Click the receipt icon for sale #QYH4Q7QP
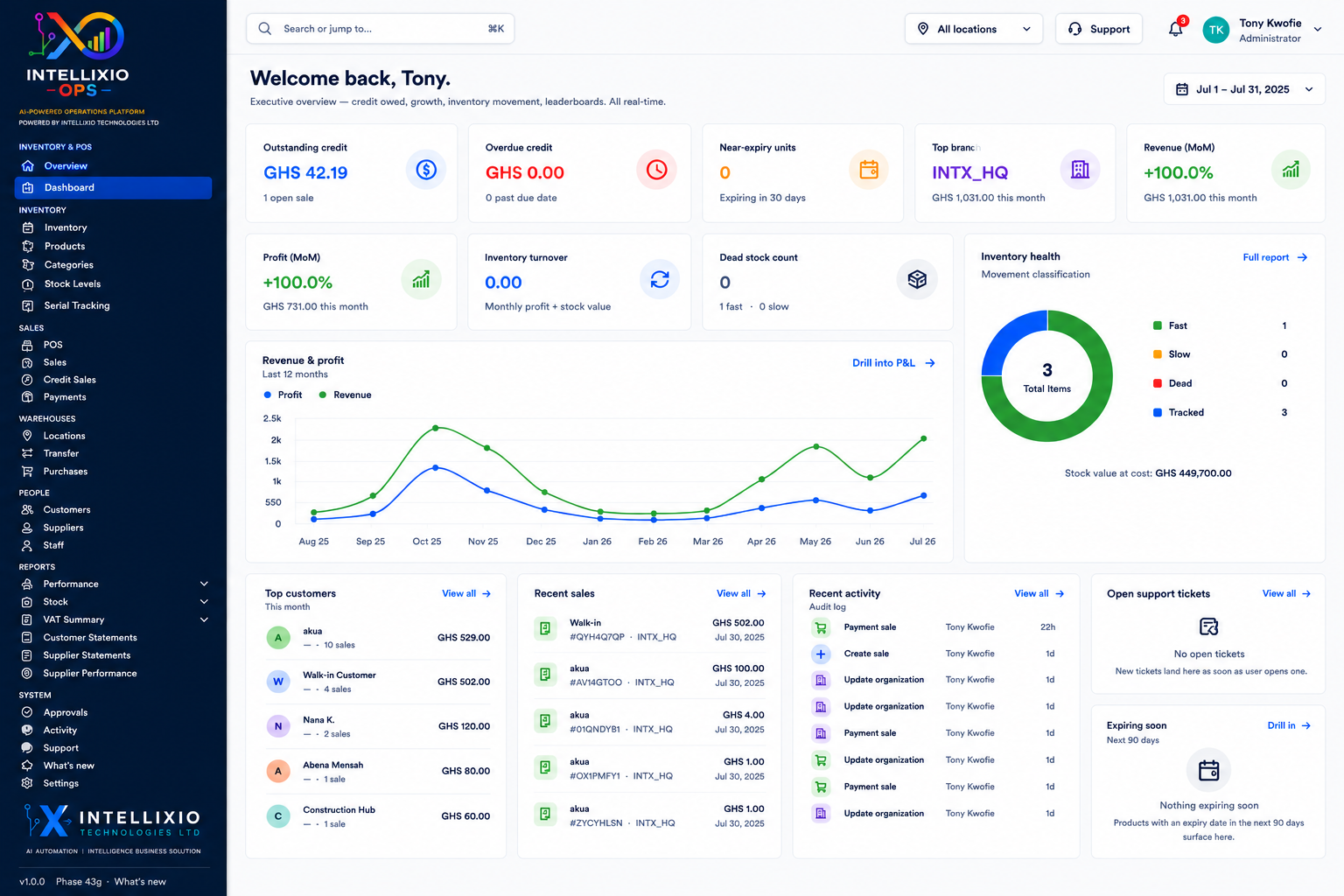Image resolution: width=1344 pixels, height=896 pixels. tap(545, 628)
